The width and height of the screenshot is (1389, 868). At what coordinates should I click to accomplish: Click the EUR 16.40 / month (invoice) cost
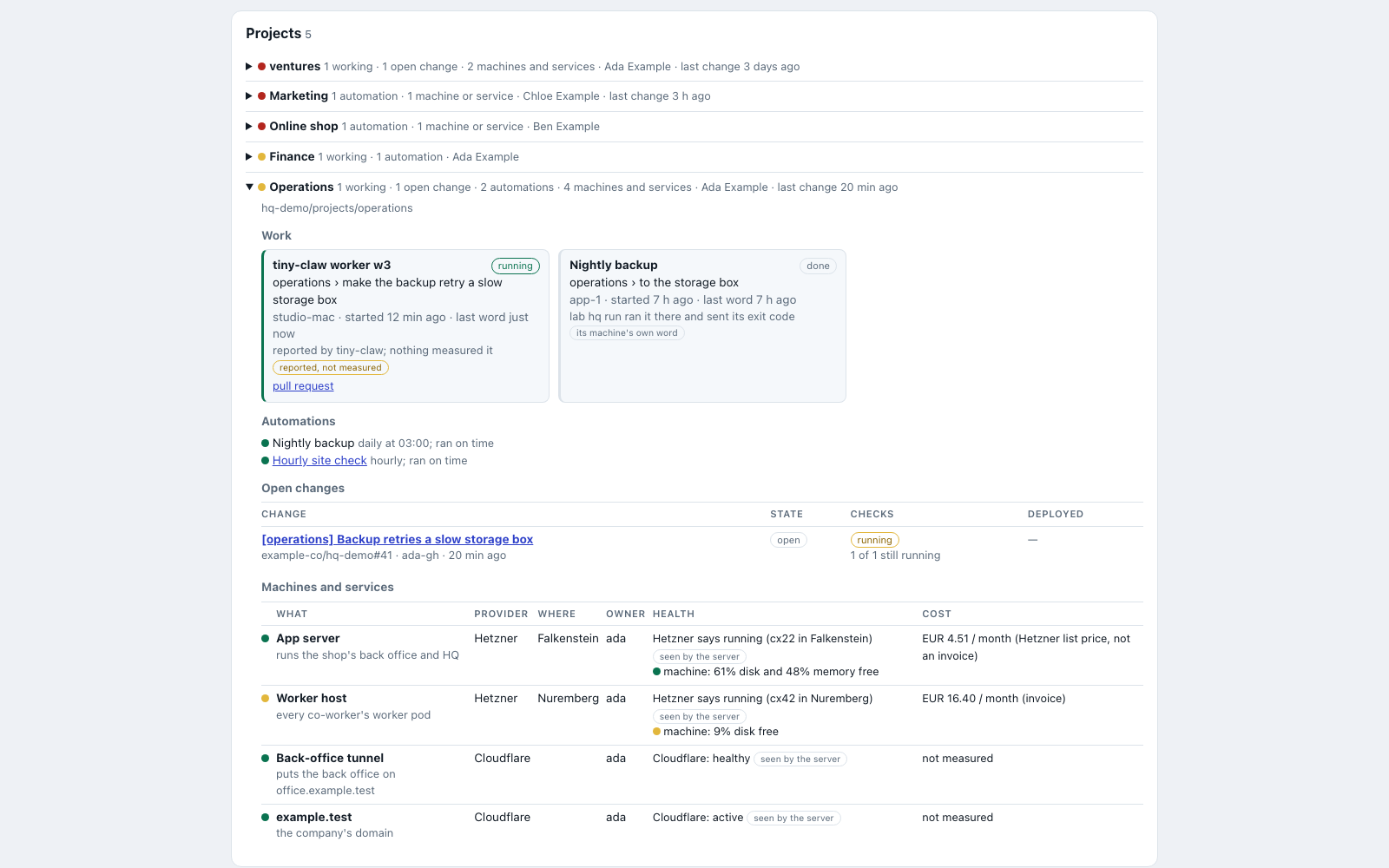pyautogui.click(x=994, y=699)
